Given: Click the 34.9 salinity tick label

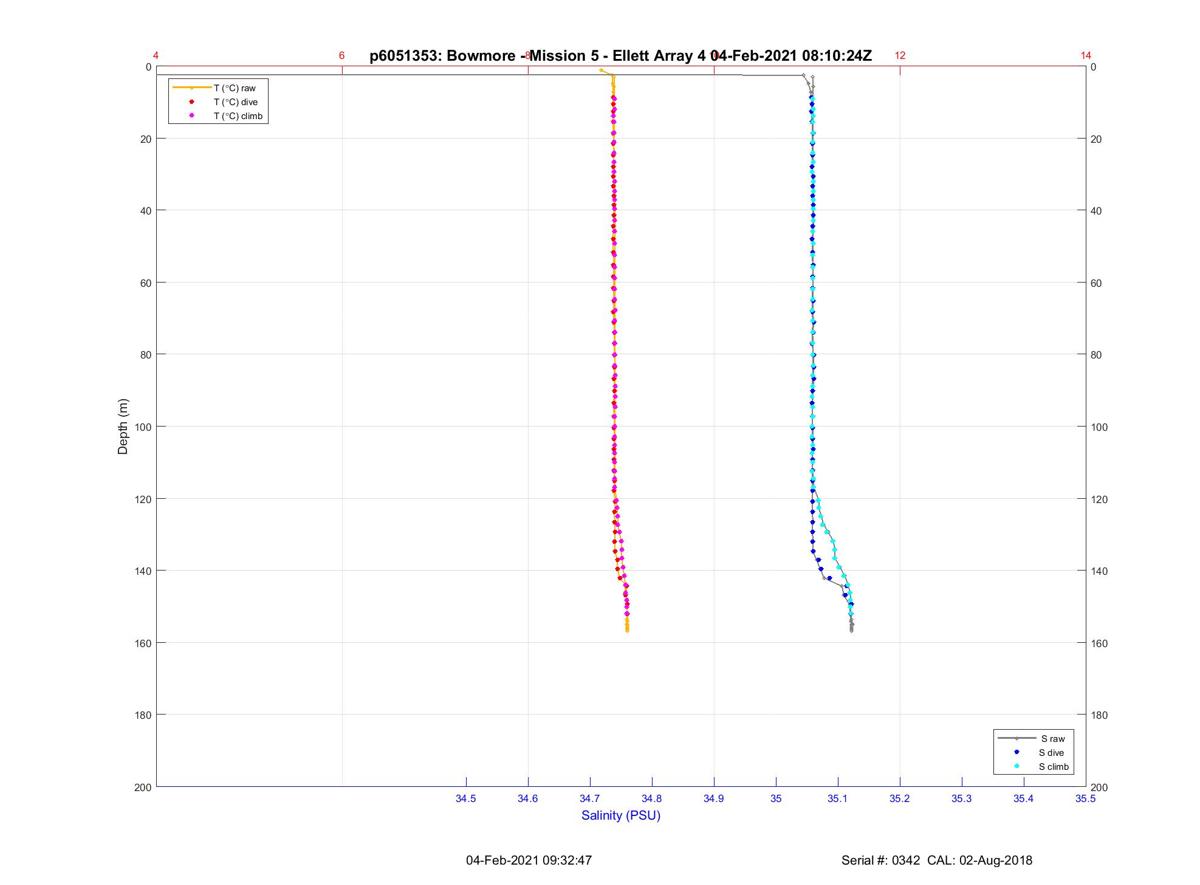Looking at the screenshot, I should pos(714,798).
